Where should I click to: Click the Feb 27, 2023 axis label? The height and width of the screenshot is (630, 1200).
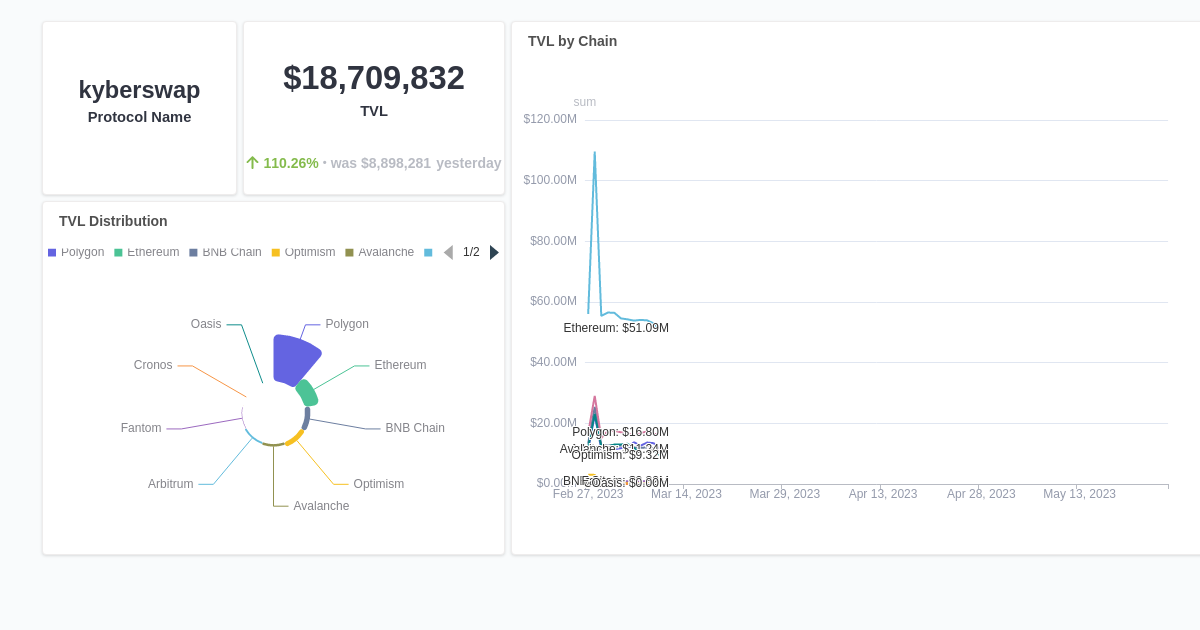[x=588, y=493]
